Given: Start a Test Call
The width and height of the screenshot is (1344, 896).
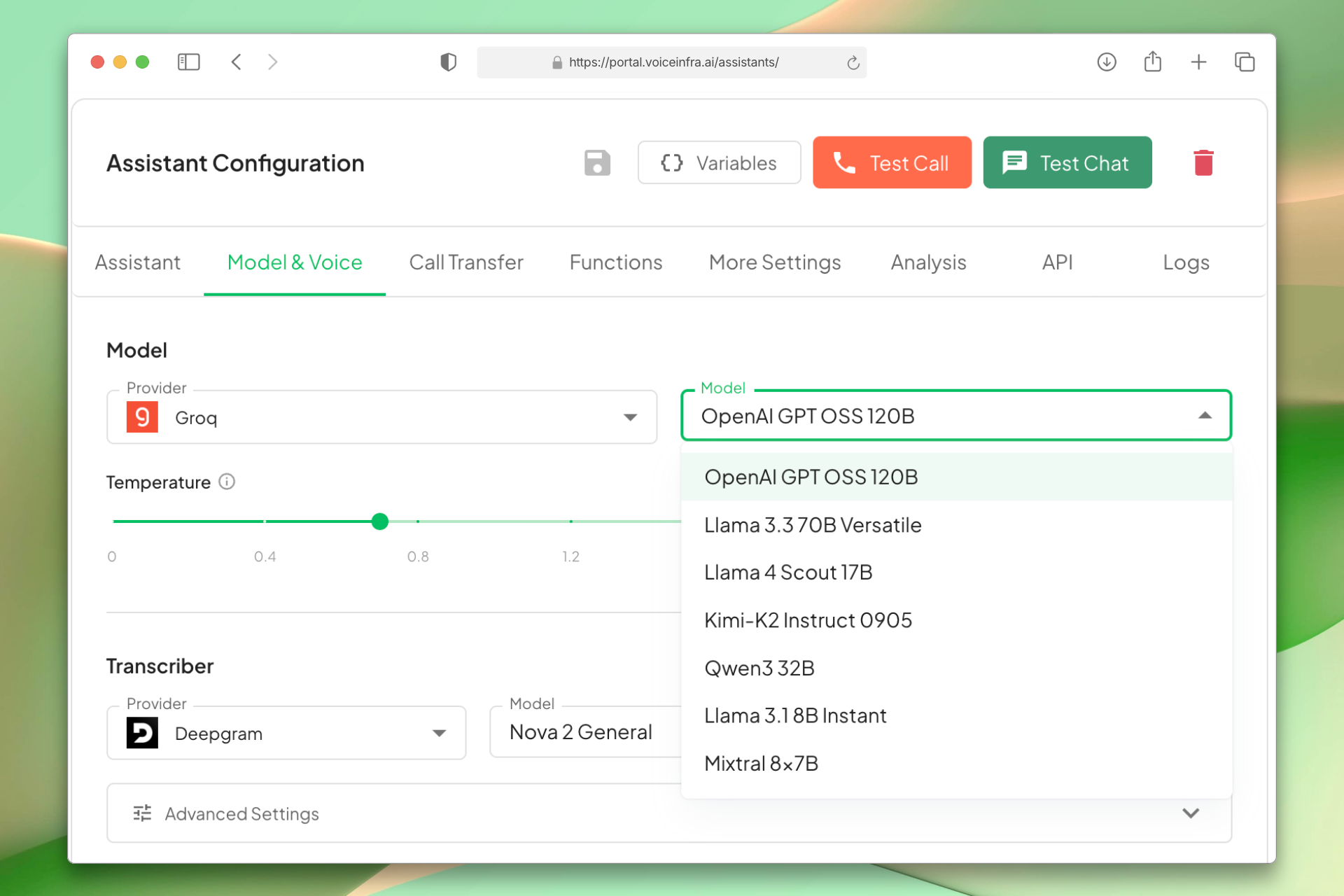Looking at the screenshot, I should click(892, 163).
